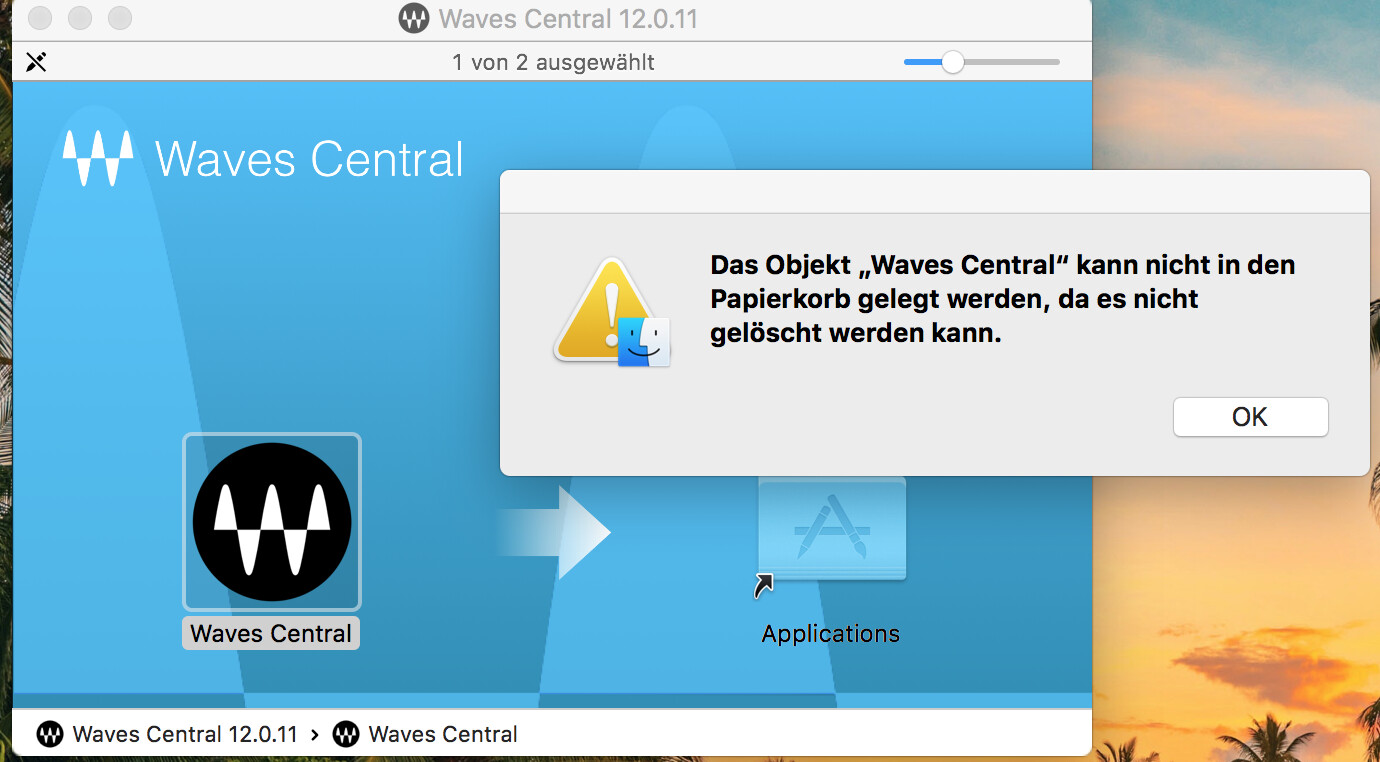Click the window title proxy icon
1380x762 pixels.
click(x=413, y=18)
